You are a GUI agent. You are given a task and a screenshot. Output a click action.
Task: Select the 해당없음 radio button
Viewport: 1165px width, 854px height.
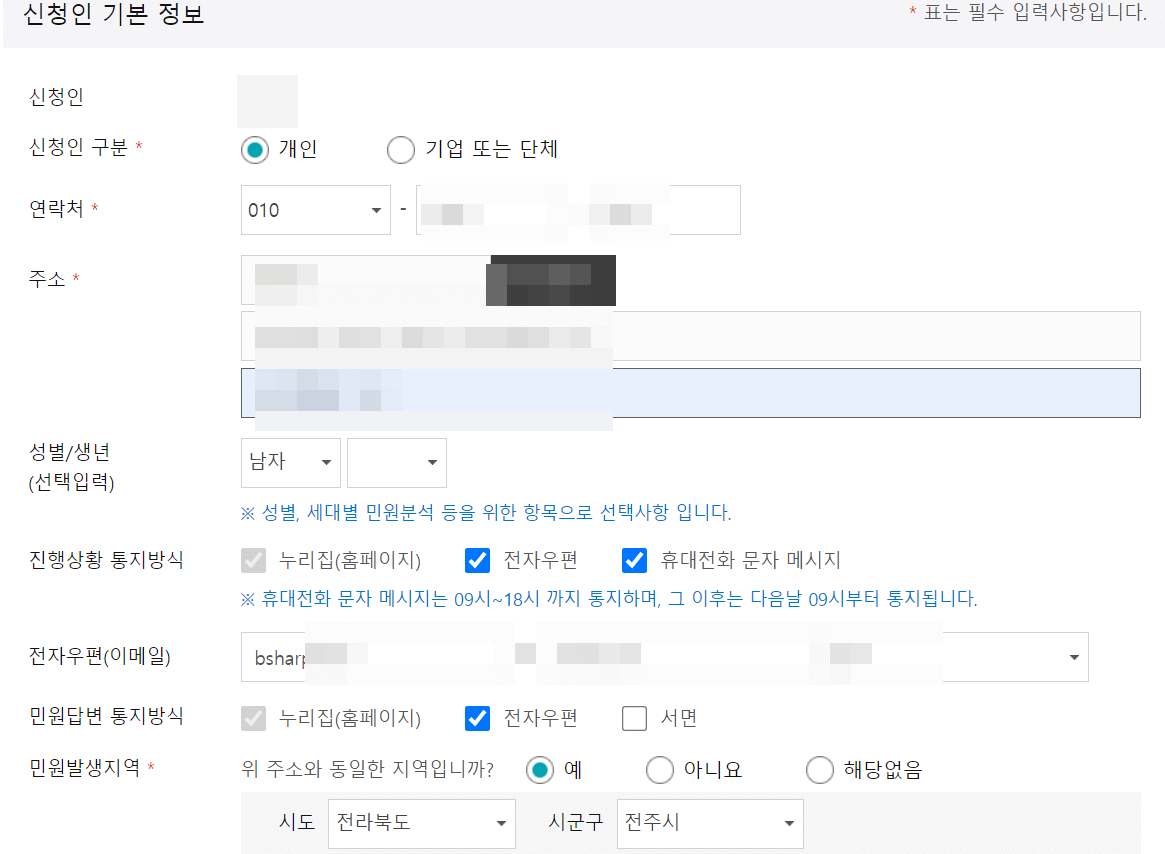(x=820, y=770)
